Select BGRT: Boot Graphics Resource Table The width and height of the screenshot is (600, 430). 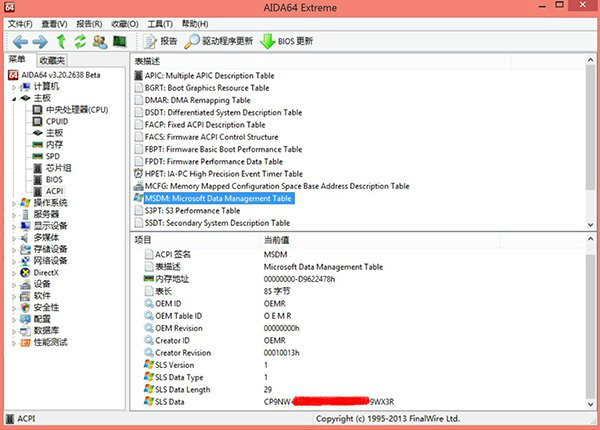(207, 88)
